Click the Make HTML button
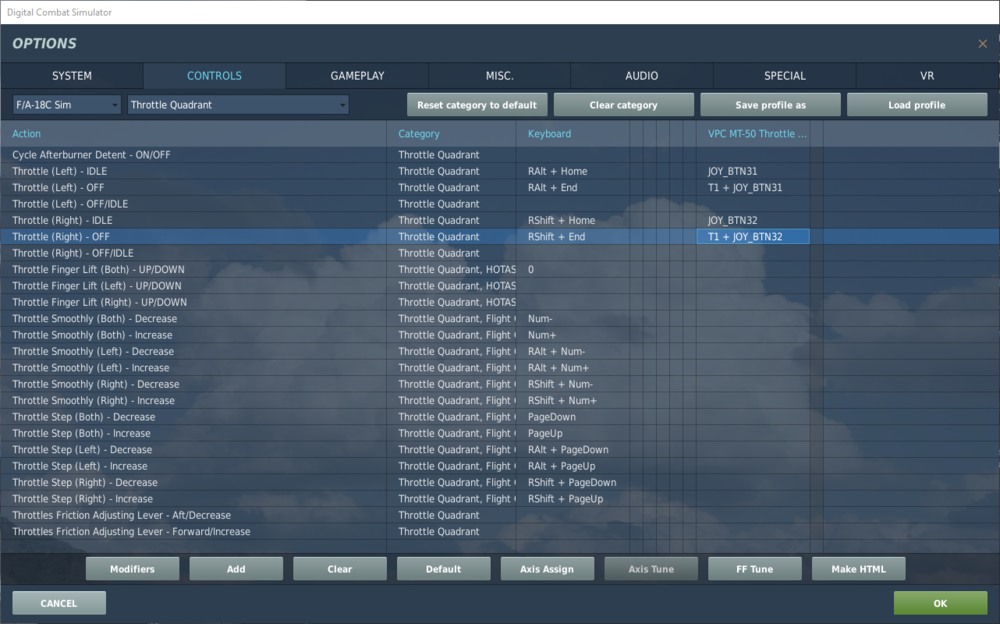This screenshot has width=1000, height=624. click(858, 569)
